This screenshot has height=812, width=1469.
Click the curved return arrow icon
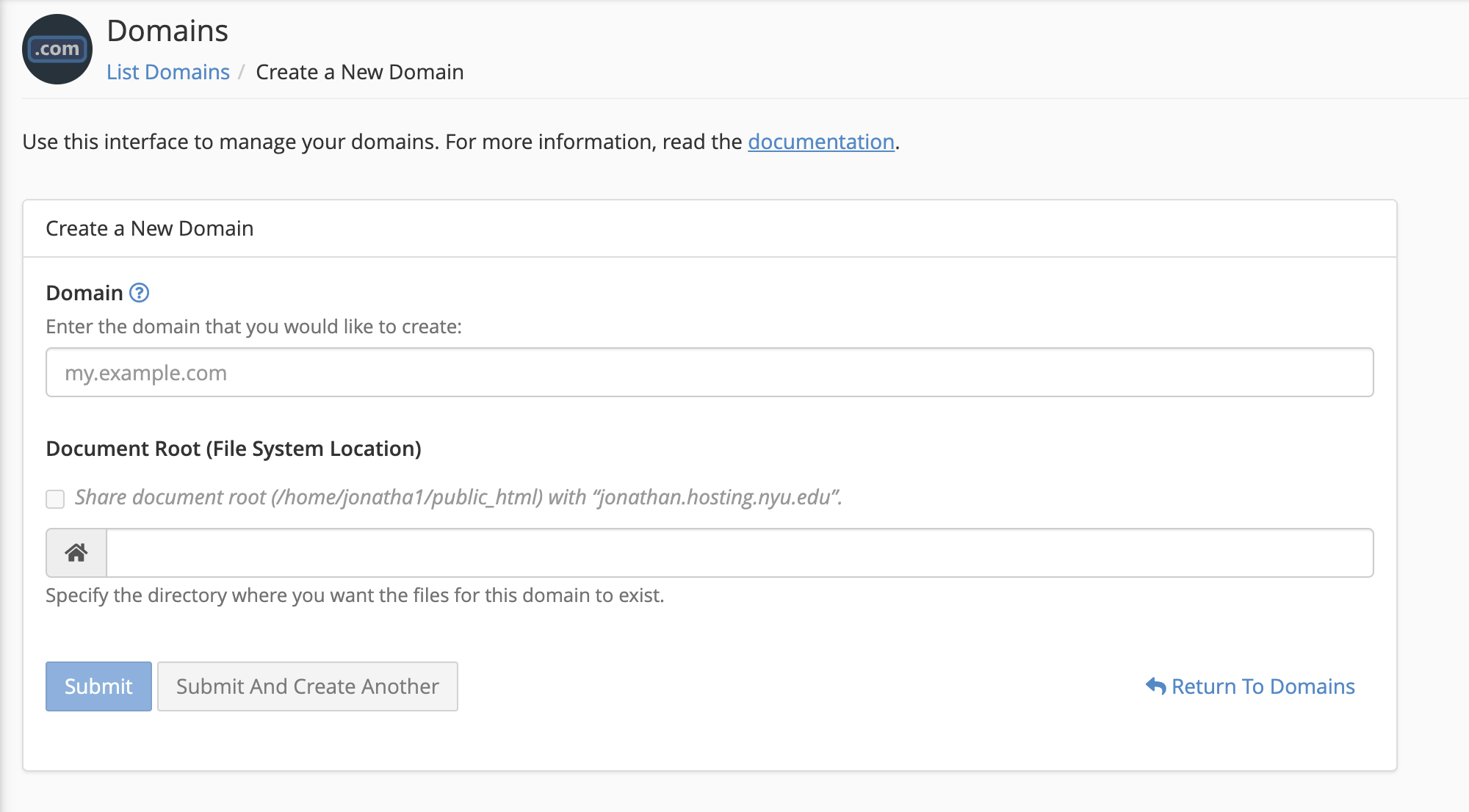click(x=1155, y=686)
